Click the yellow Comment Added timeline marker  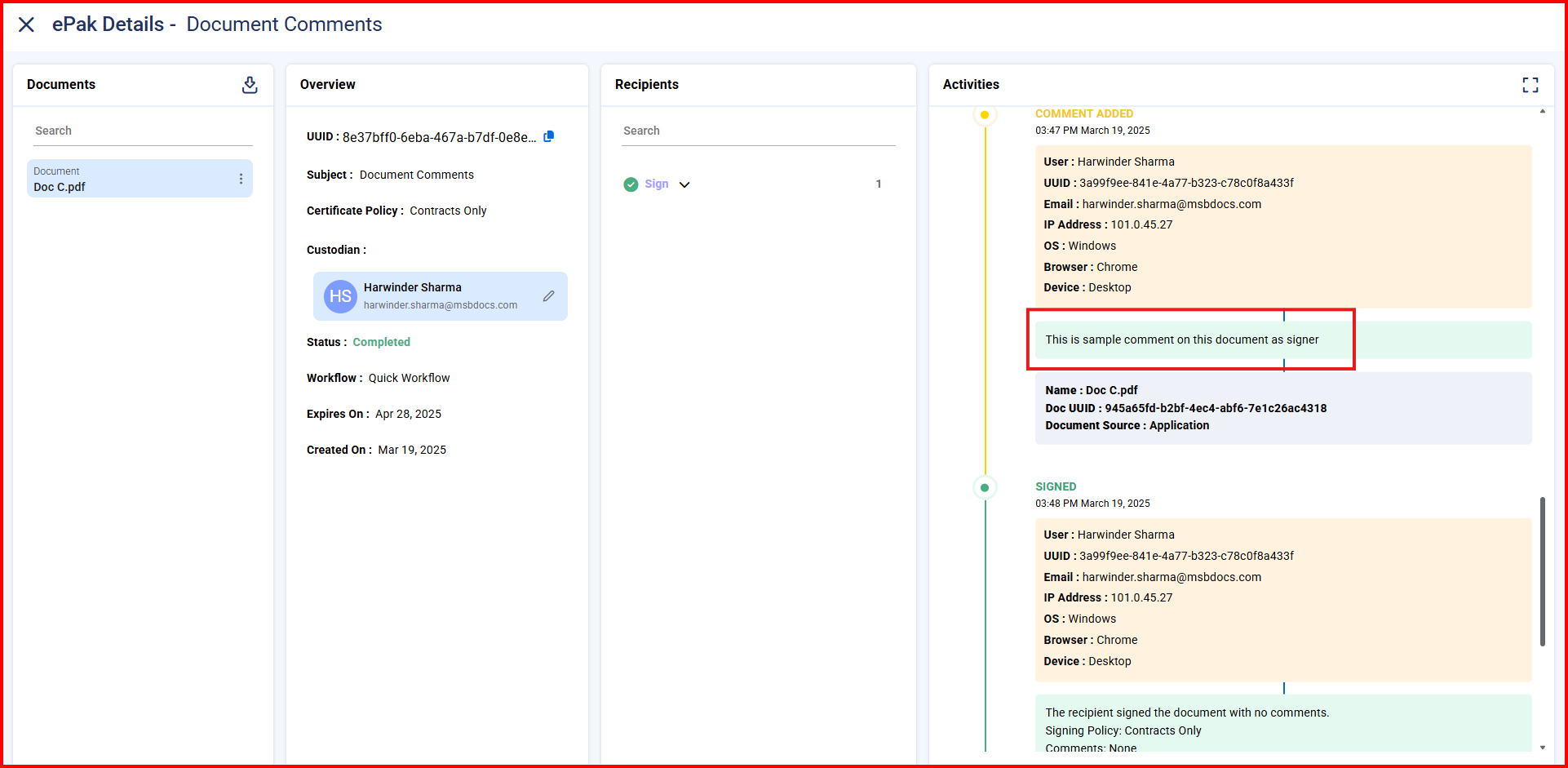pos(985,115)
